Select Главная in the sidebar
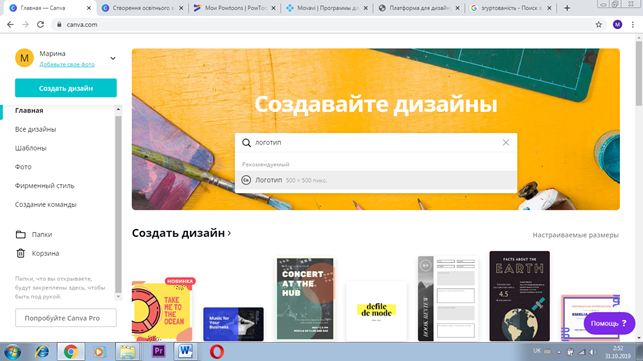643x361 pixels. coord(29,110)
